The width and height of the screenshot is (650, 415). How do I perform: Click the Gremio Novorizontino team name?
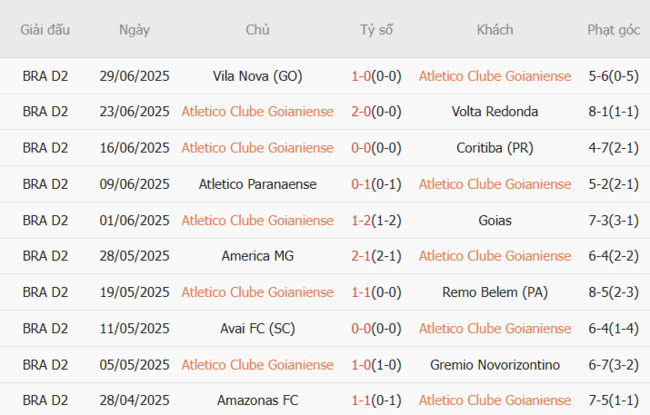pos(495,364)
